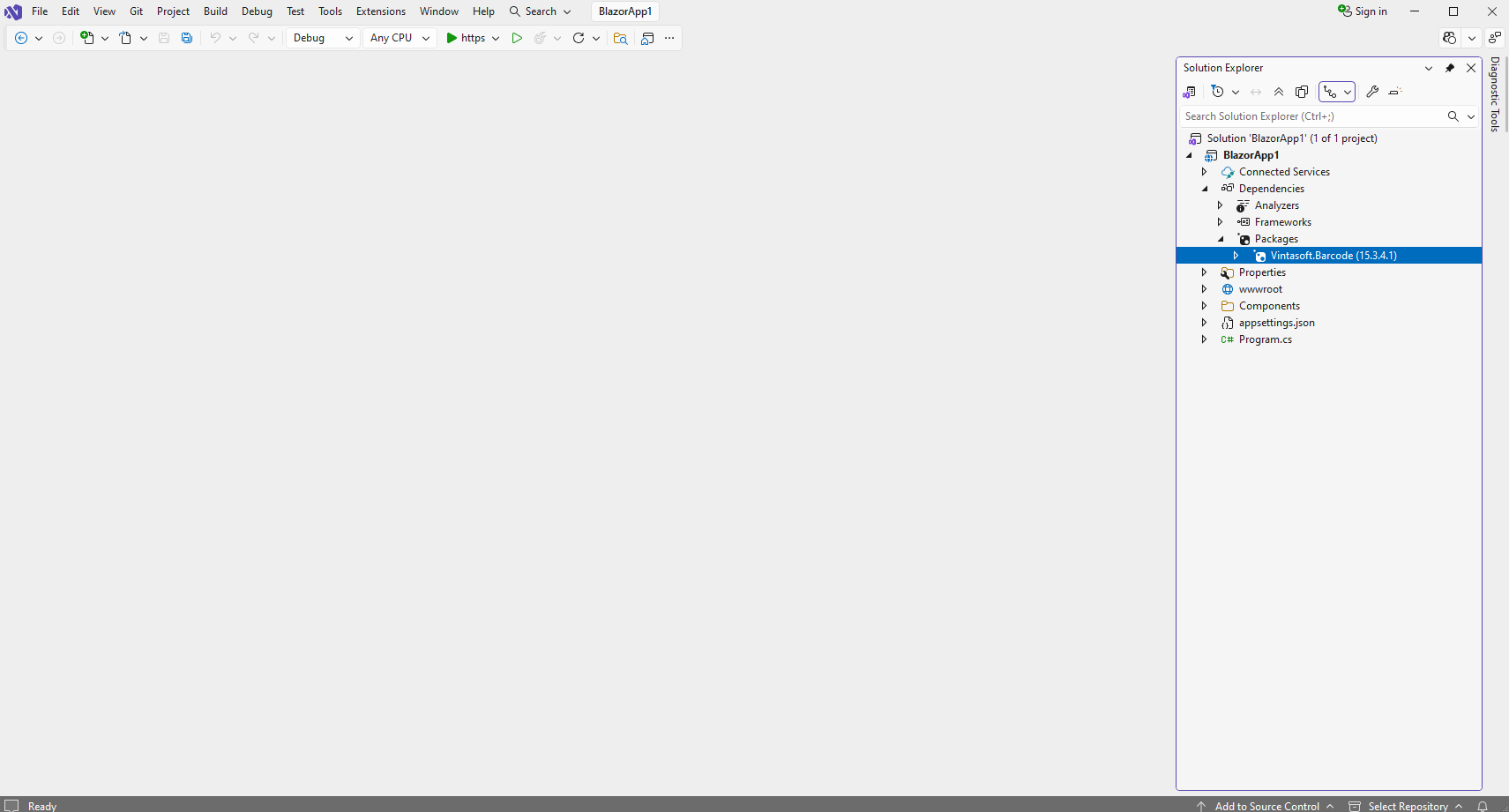Expand the Vintasoft.Barcode package node
Screen dimensions: 1509x812
[1236, 256]
